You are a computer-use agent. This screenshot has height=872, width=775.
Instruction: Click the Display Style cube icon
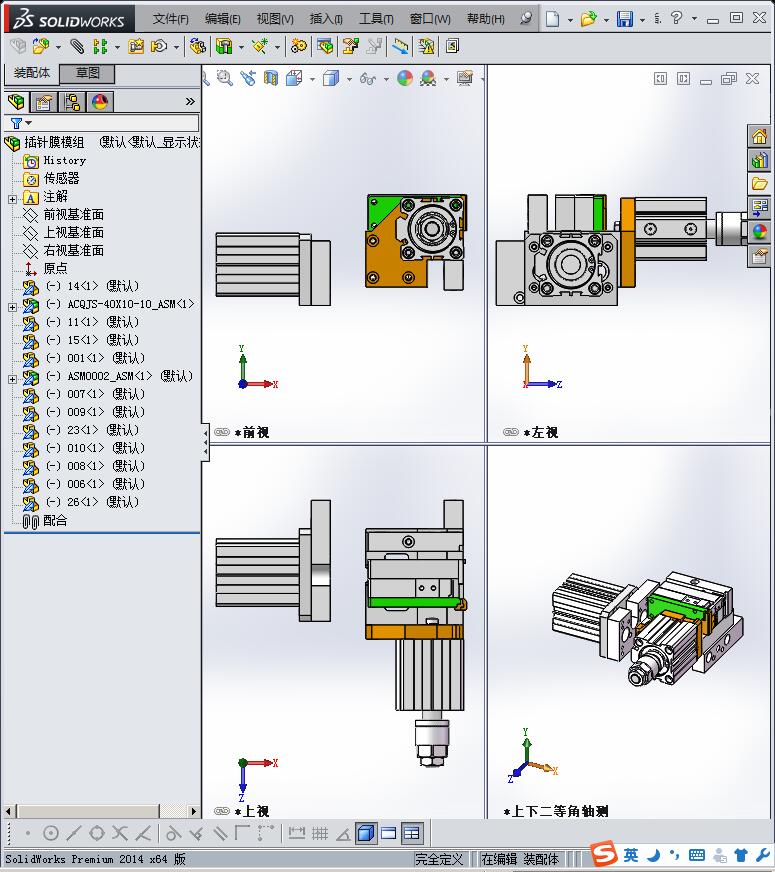click(331, 78)
